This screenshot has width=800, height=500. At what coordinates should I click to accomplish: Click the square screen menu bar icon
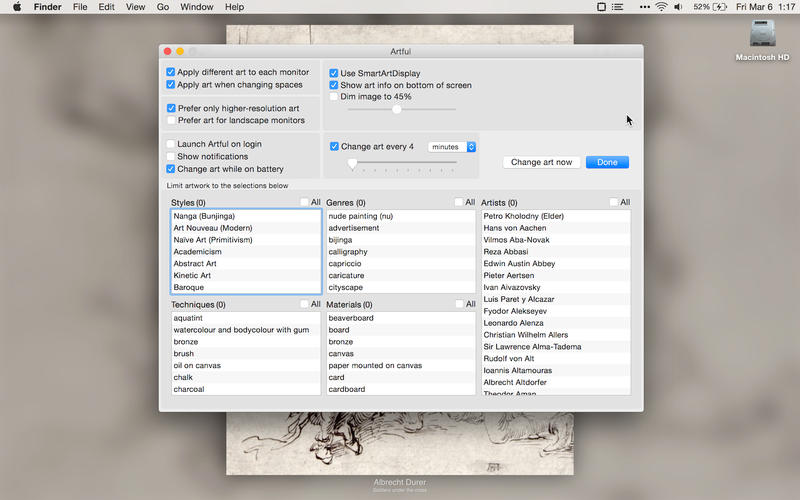click(x=601, y=7)
